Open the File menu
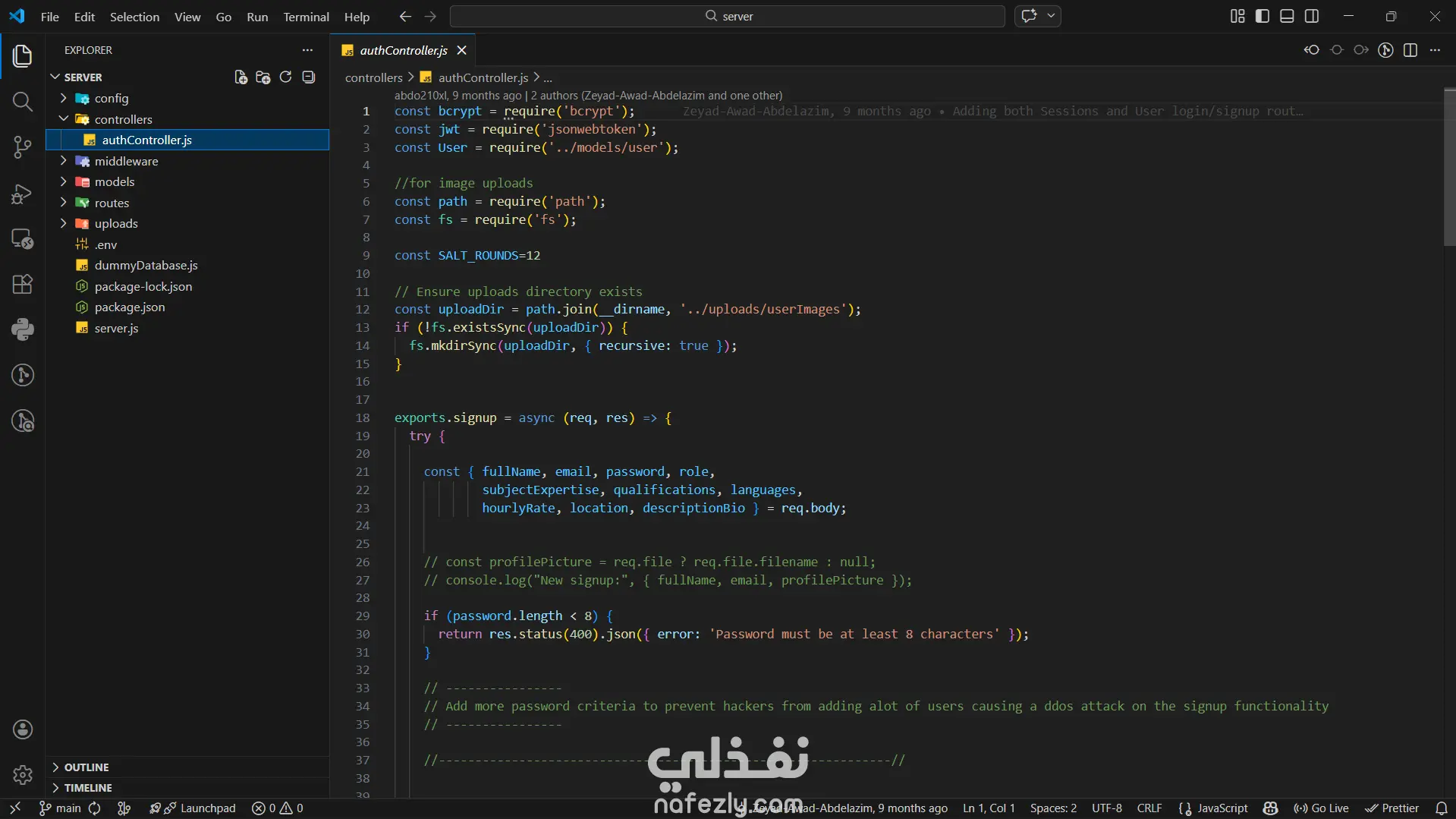Screen dimensions: 1456x819 pos(50,17)
